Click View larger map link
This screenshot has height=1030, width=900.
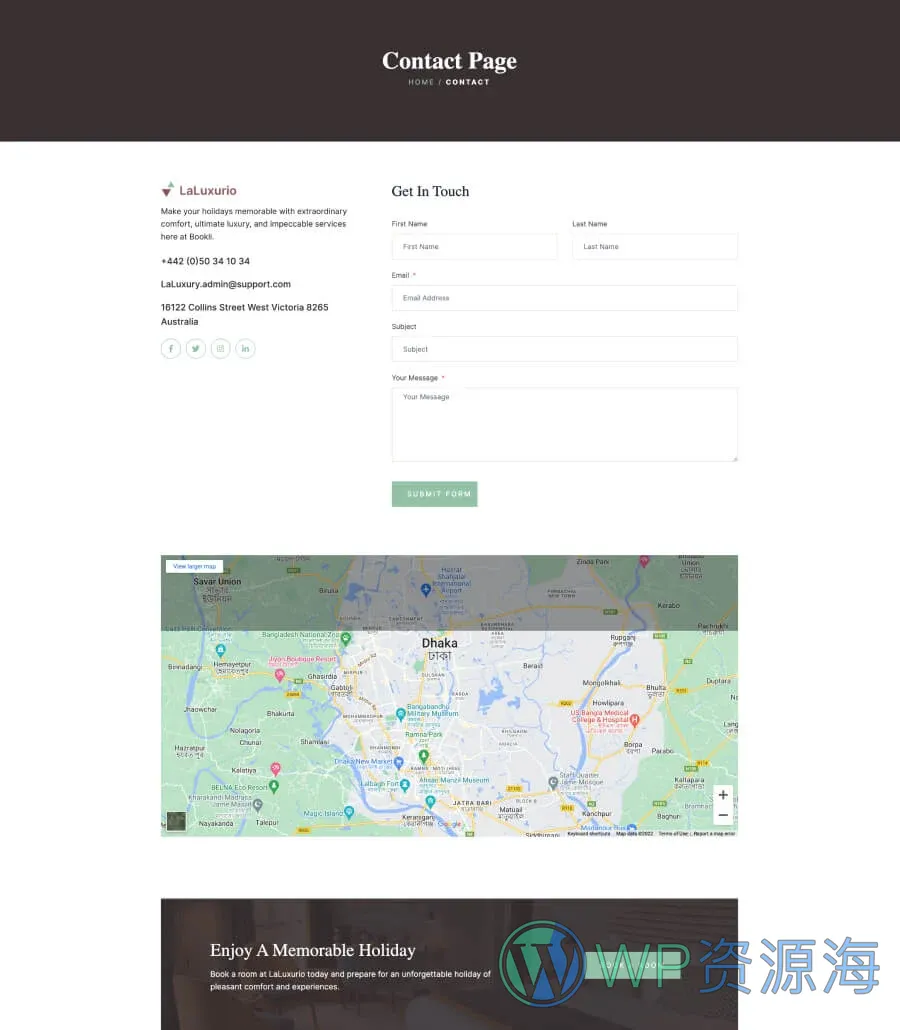pyautogui.click(x=194, y=566)
